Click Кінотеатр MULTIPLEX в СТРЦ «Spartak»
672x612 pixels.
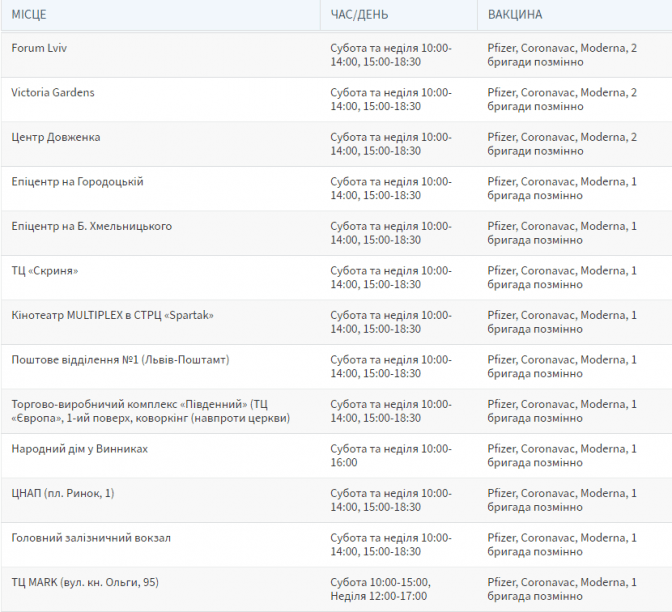tap(112, 315)
